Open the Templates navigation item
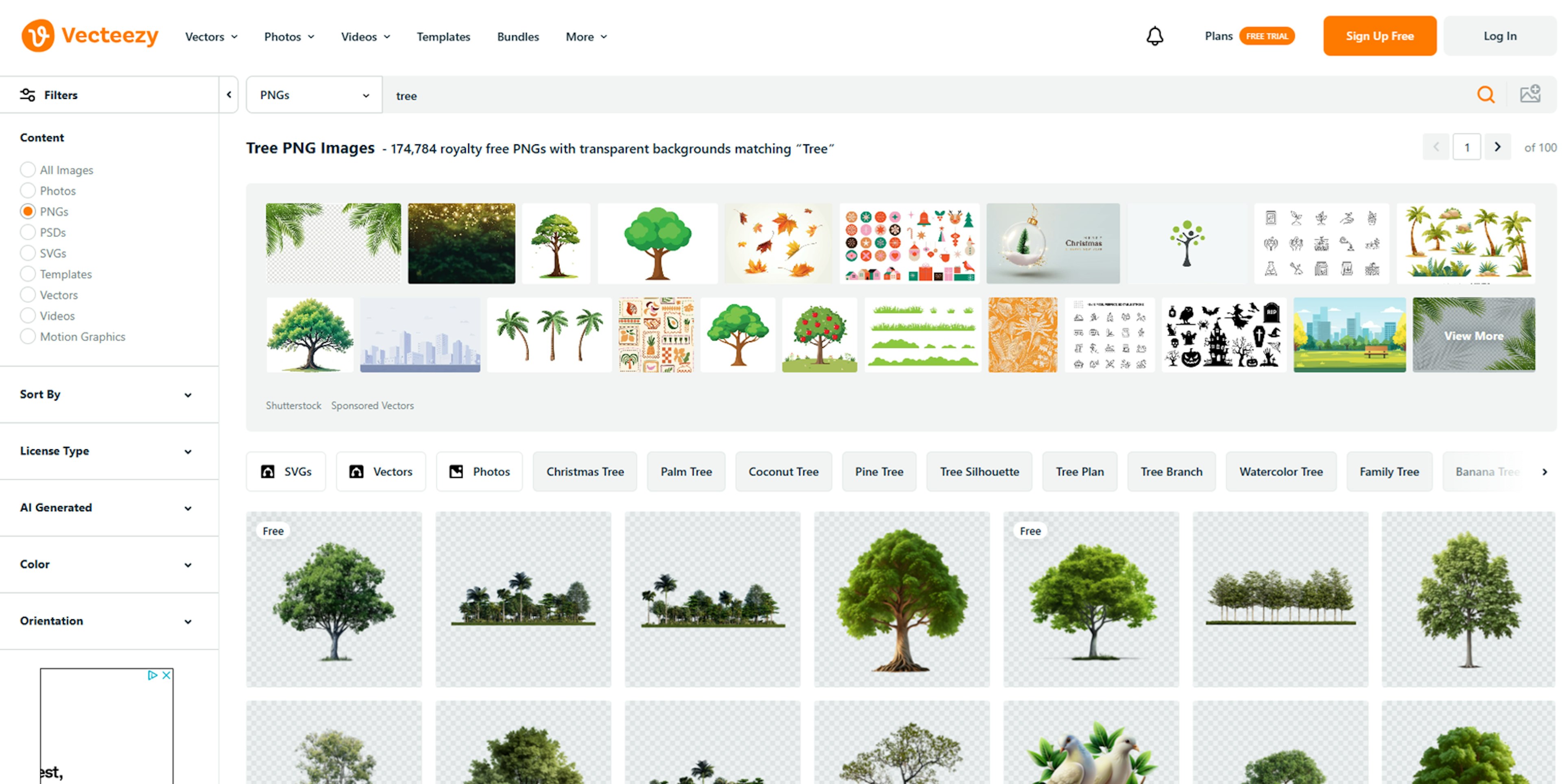Image resolution: width=1562 pixels, height=784 pixels. pos(443,36)
